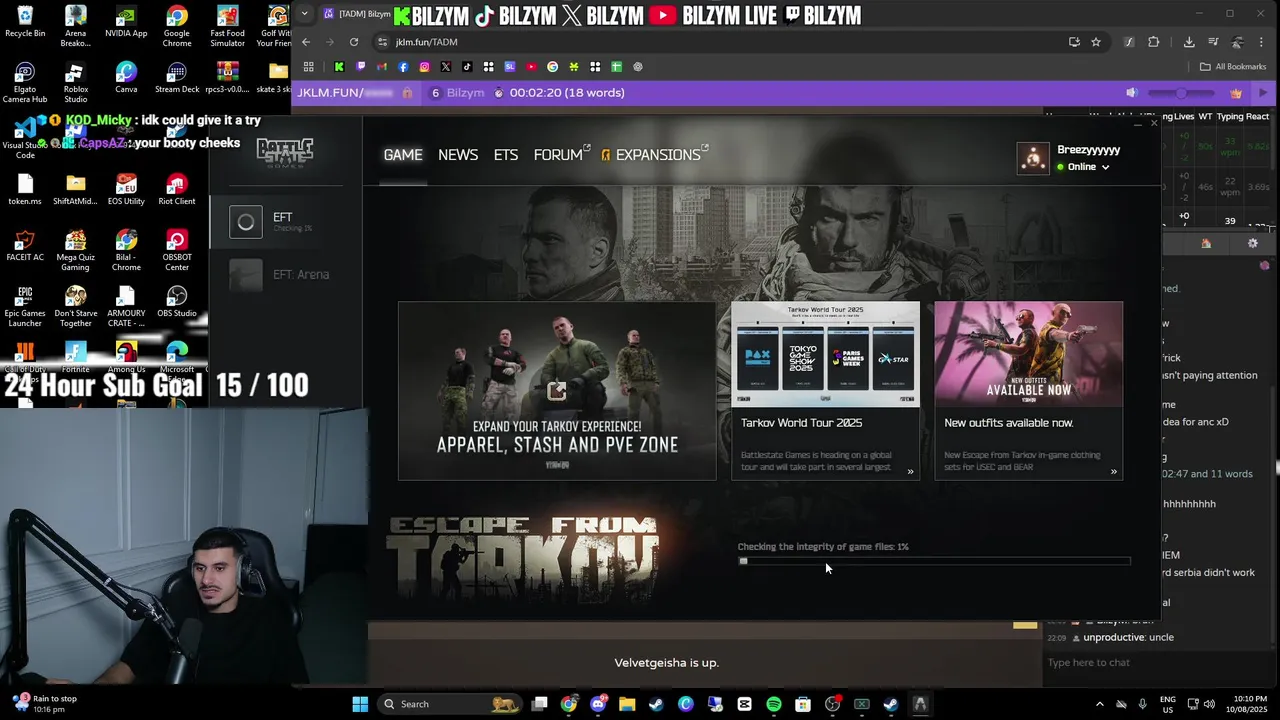Open the New outfits available now card

[1028, 391]
